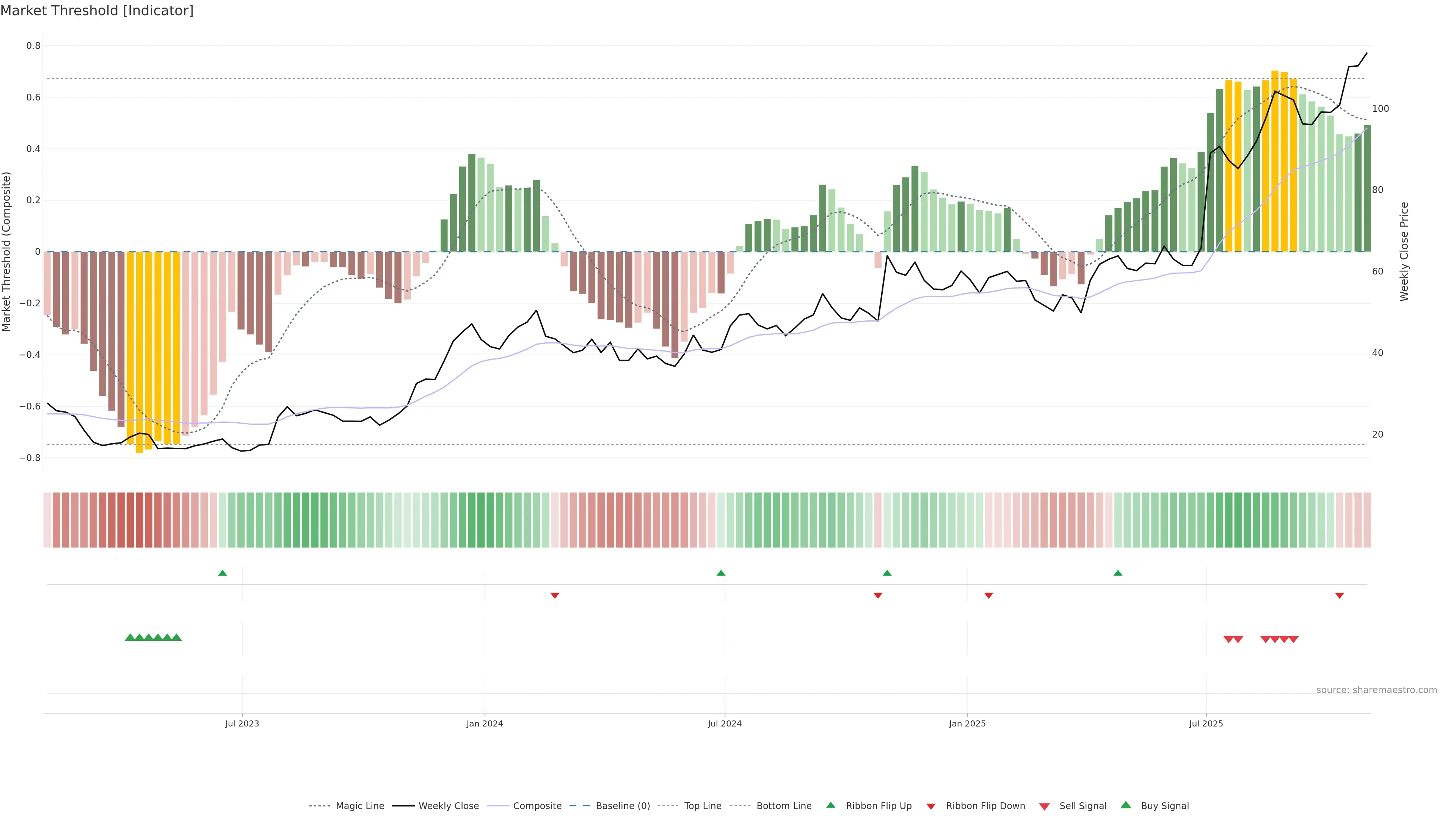Toggle Top Line legend entry

coord(703,806)
